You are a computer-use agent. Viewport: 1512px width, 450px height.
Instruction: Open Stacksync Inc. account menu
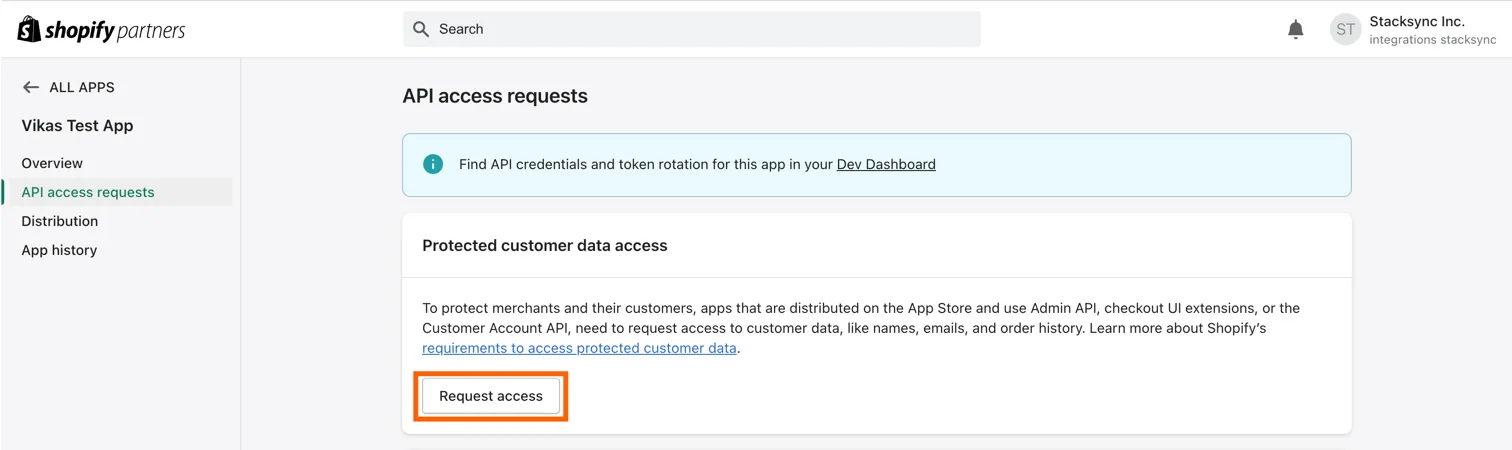(1413, 29)
